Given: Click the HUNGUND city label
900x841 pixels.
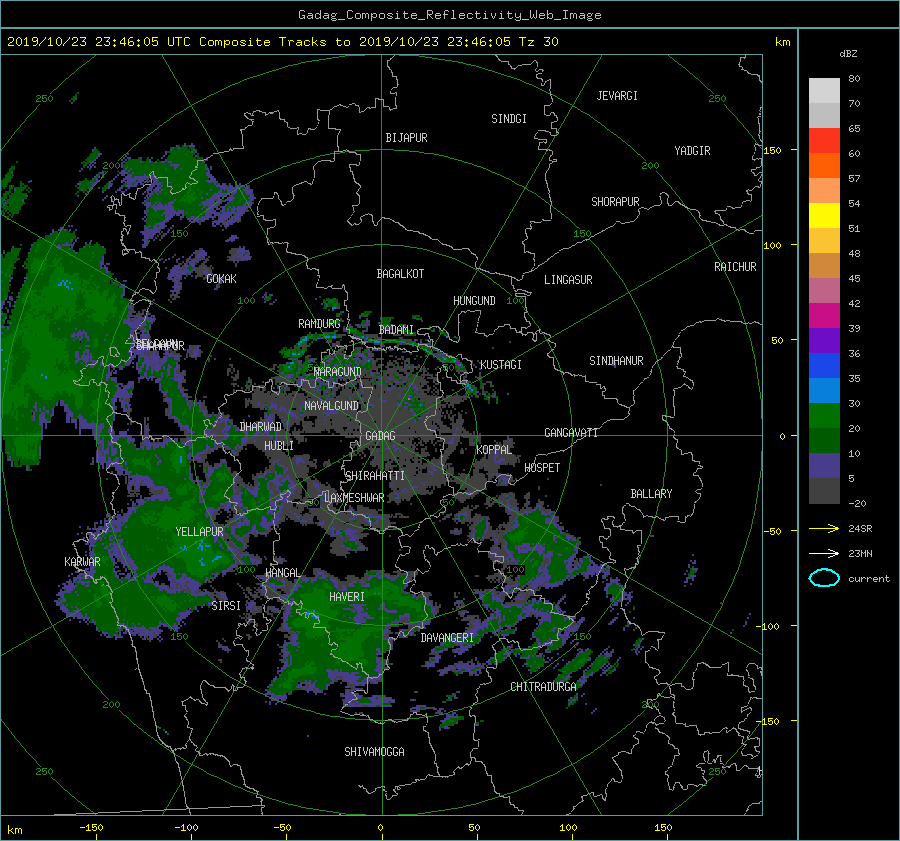Looking at the screenshot, I should tap(474, 301).
